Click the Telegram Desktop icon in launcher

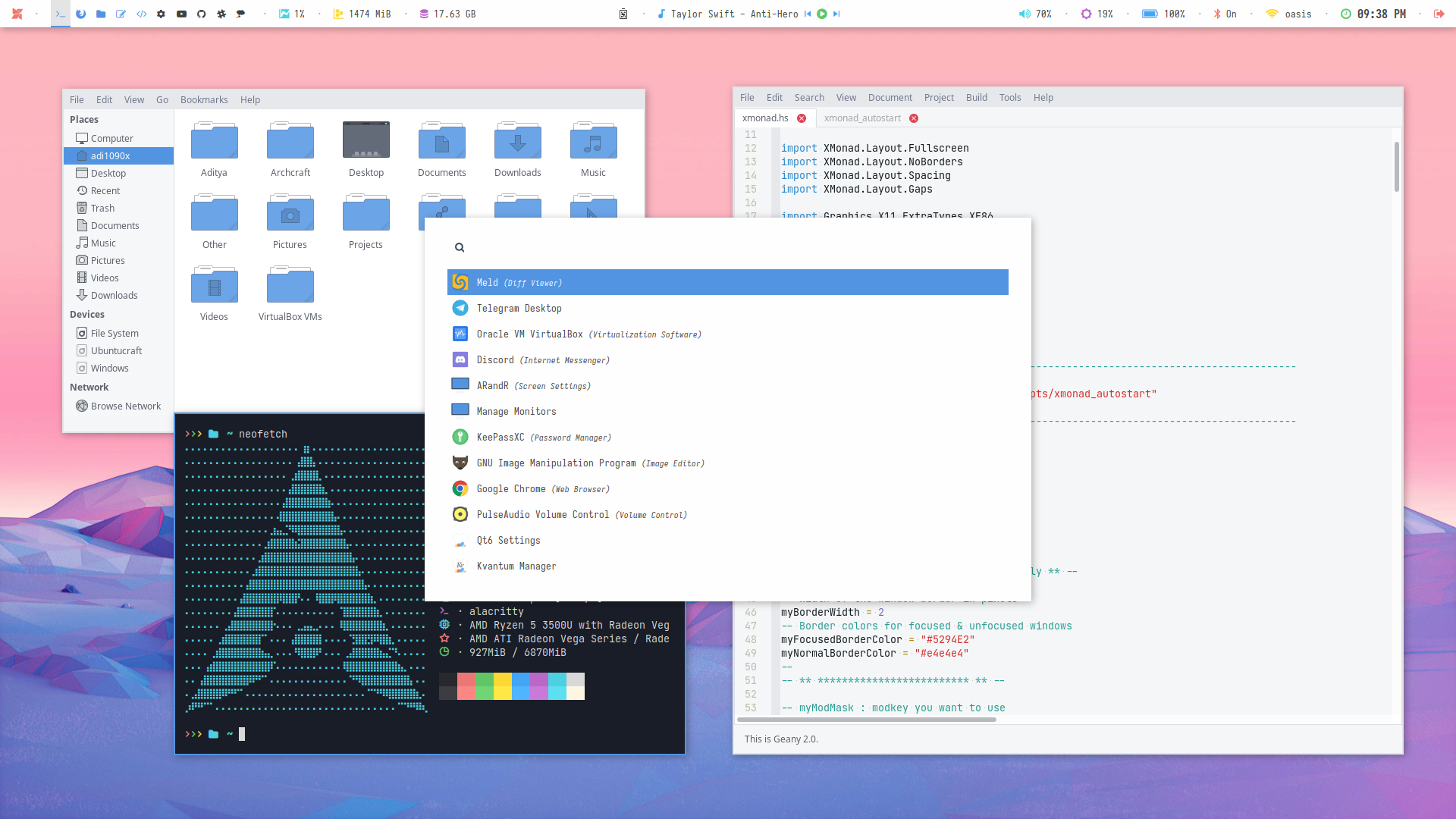click(460, 309)
